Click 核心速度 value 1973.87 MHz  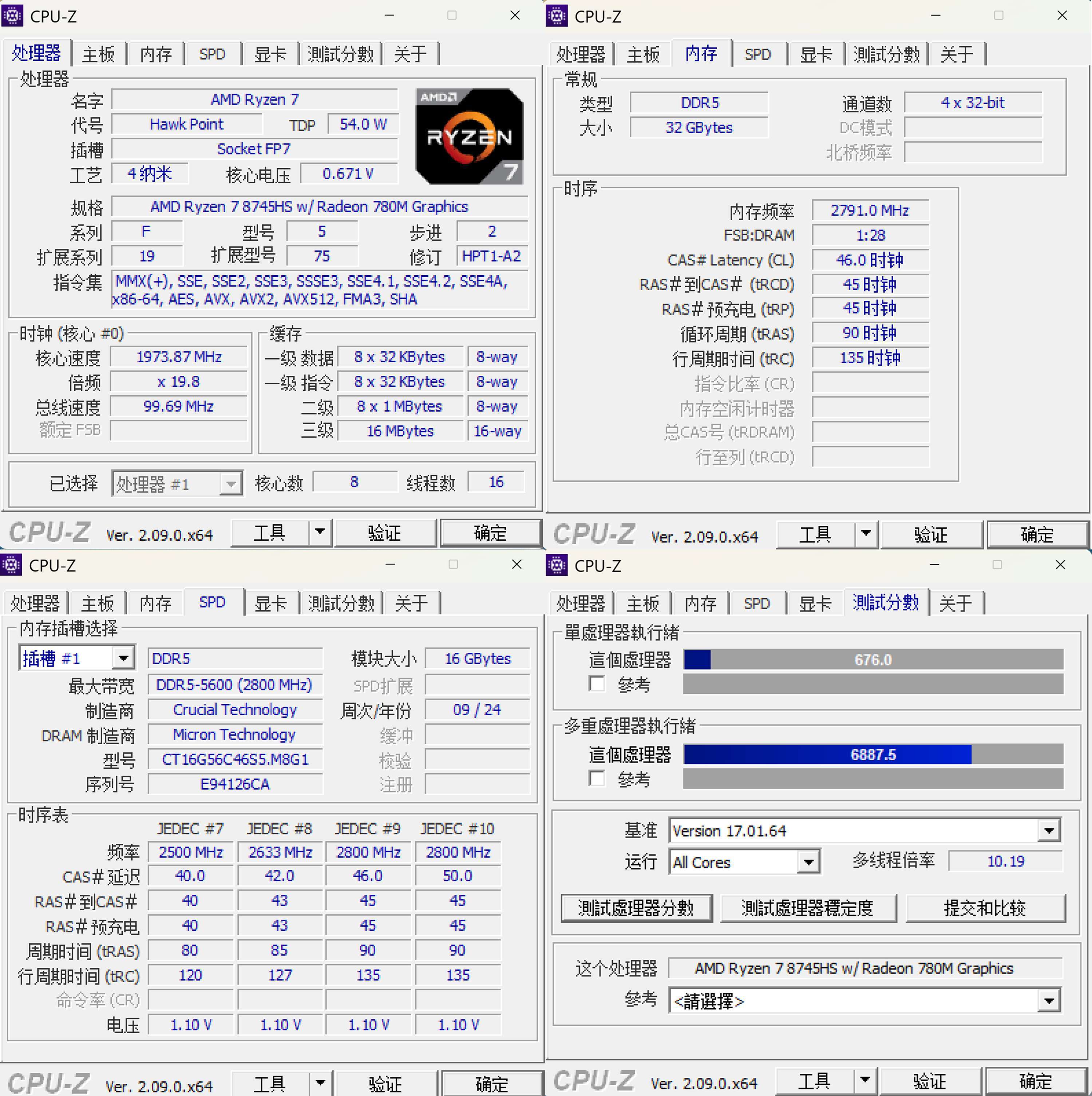pos(179,357)
